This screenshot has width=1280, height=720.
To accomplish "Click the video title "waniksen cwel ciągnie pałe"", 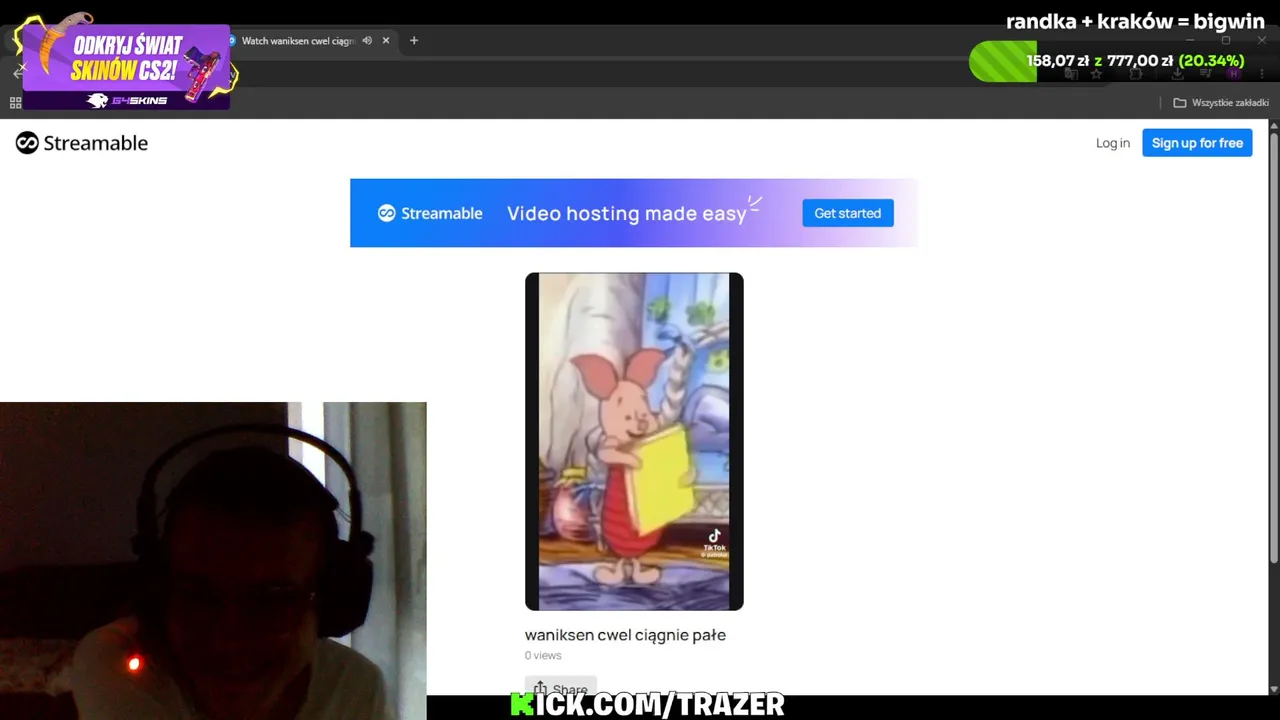I will pos(625,635).
